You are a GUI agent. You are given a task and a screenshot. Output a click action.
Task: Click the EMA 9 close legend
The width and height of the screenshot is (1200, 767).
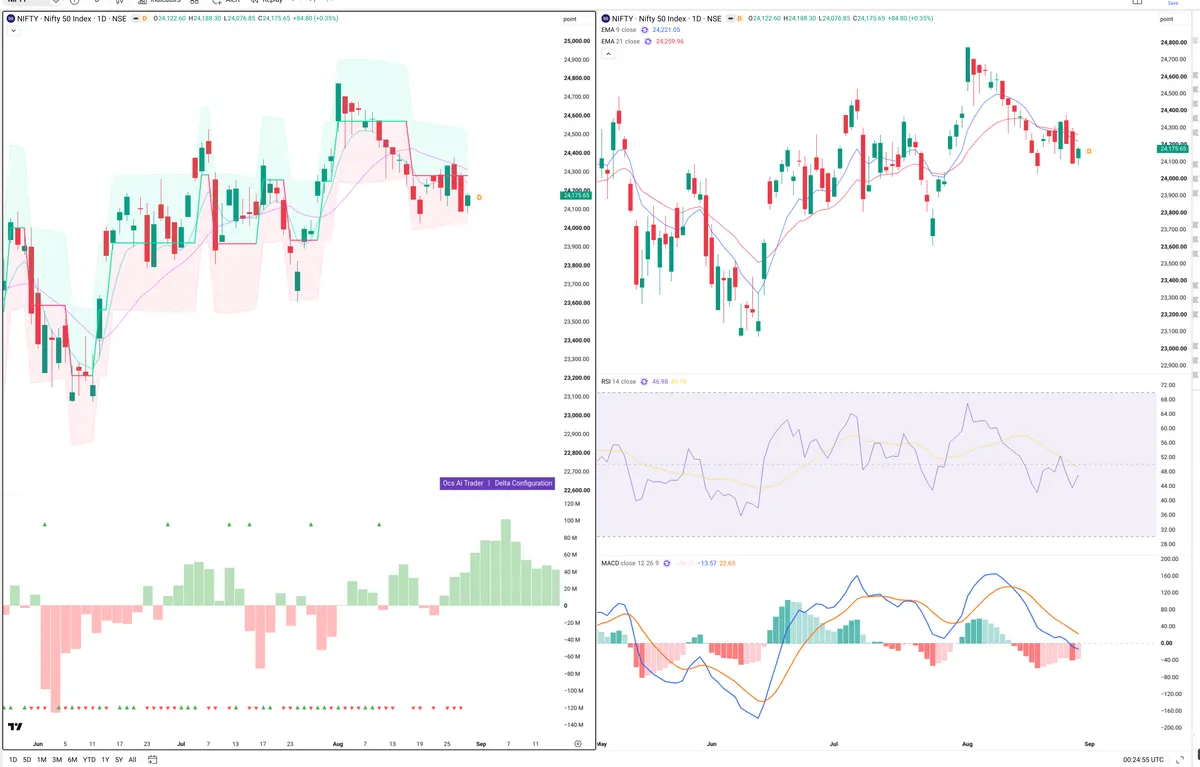[x=619, y=30]
